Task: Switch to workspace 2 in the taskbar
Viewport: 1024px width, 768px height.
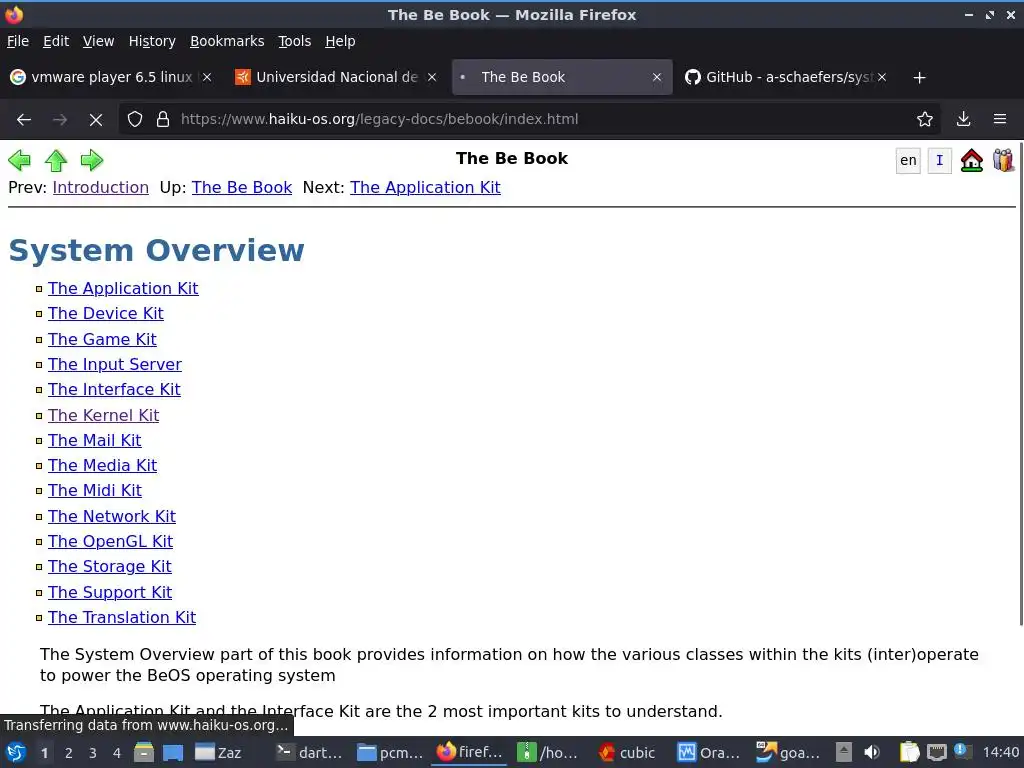Action: point(69,753)
